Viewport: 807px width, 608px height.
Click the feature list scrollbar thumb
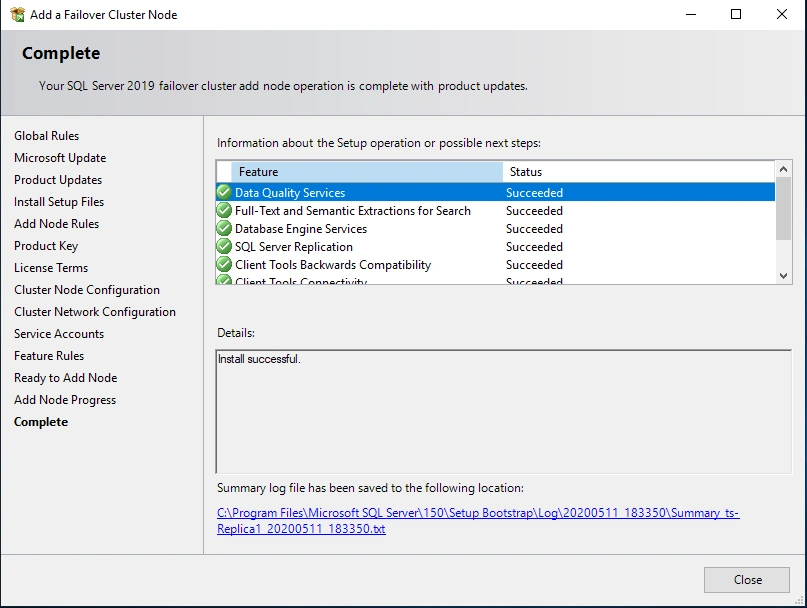point(783,209)
